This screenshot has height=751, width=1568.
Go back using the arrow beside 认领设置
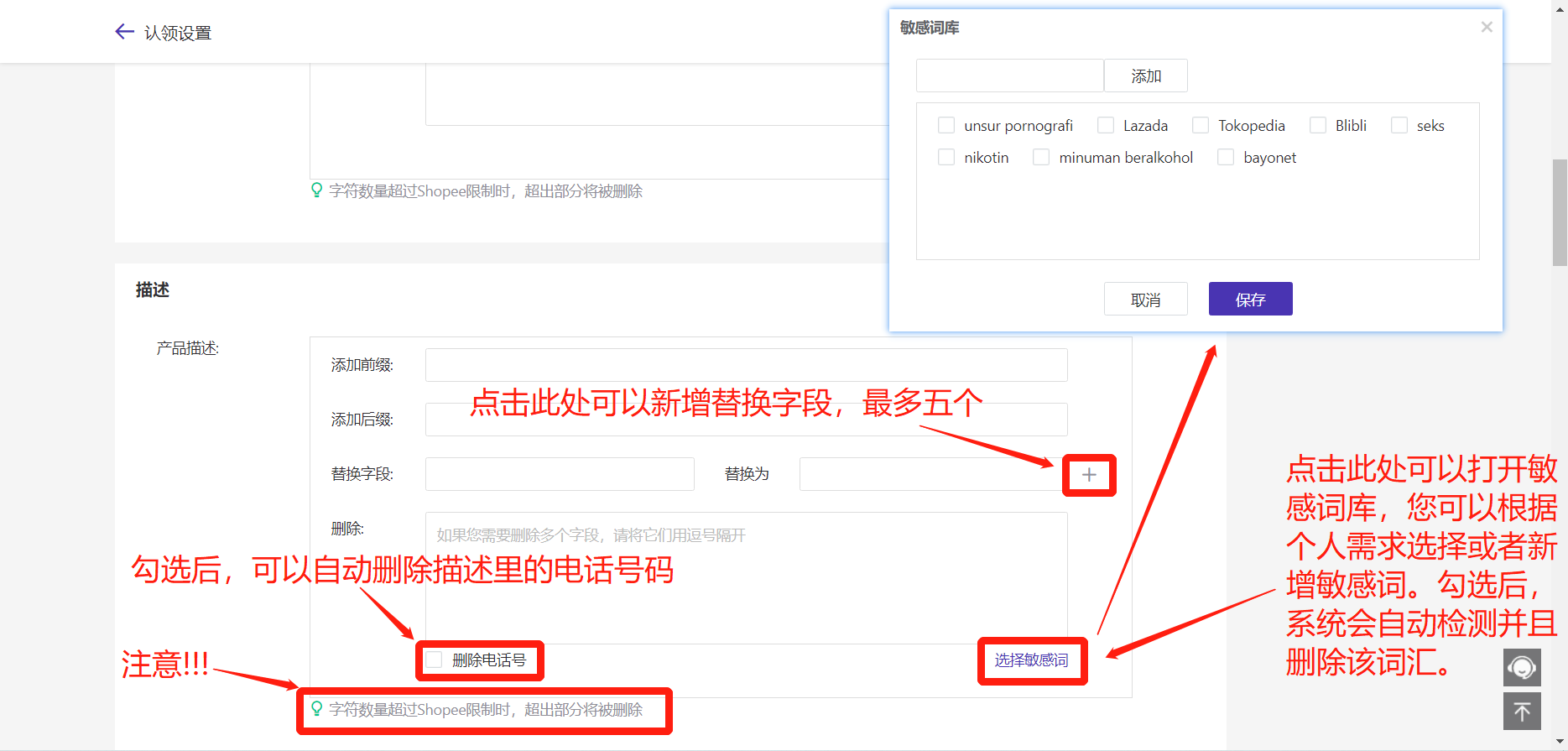(124, 32)
